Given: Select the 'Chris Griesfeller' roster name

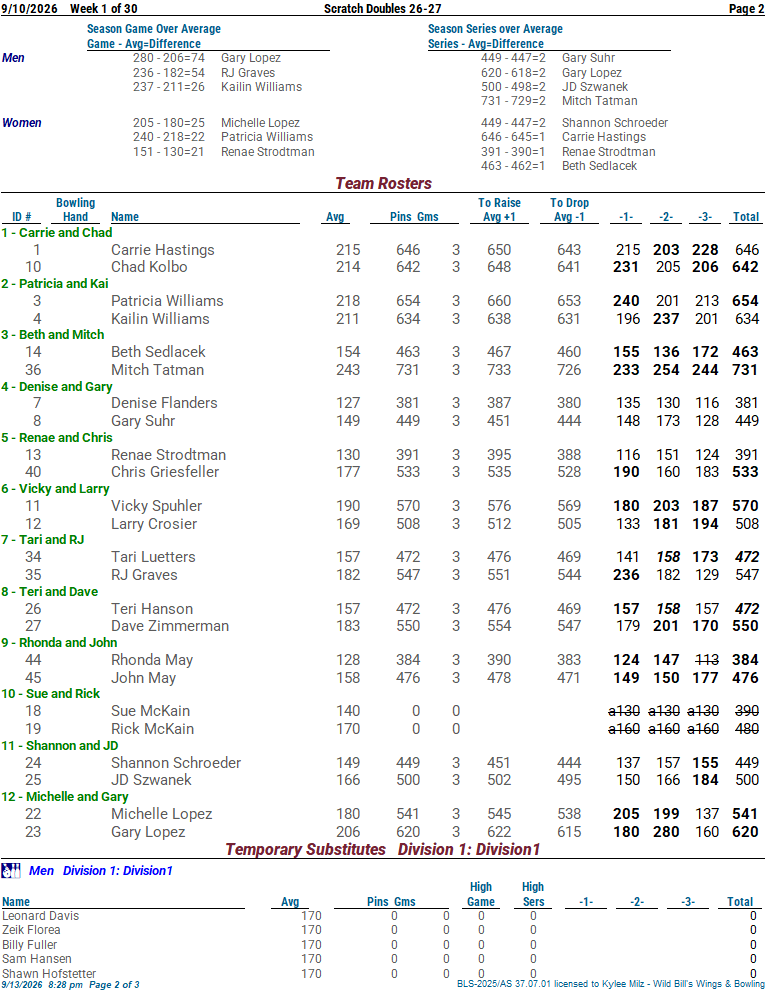Looking at the screenshot, I should (165, 471).
